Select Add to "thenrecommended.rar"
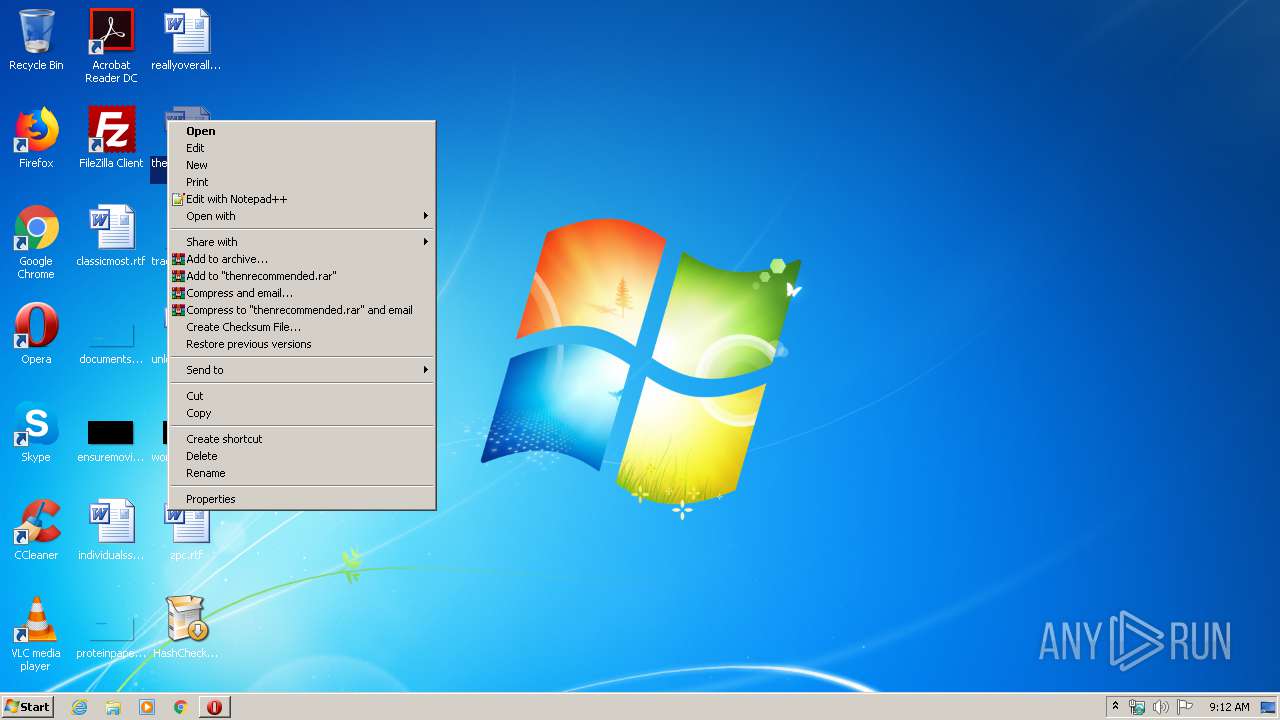 tap(302, 276)
